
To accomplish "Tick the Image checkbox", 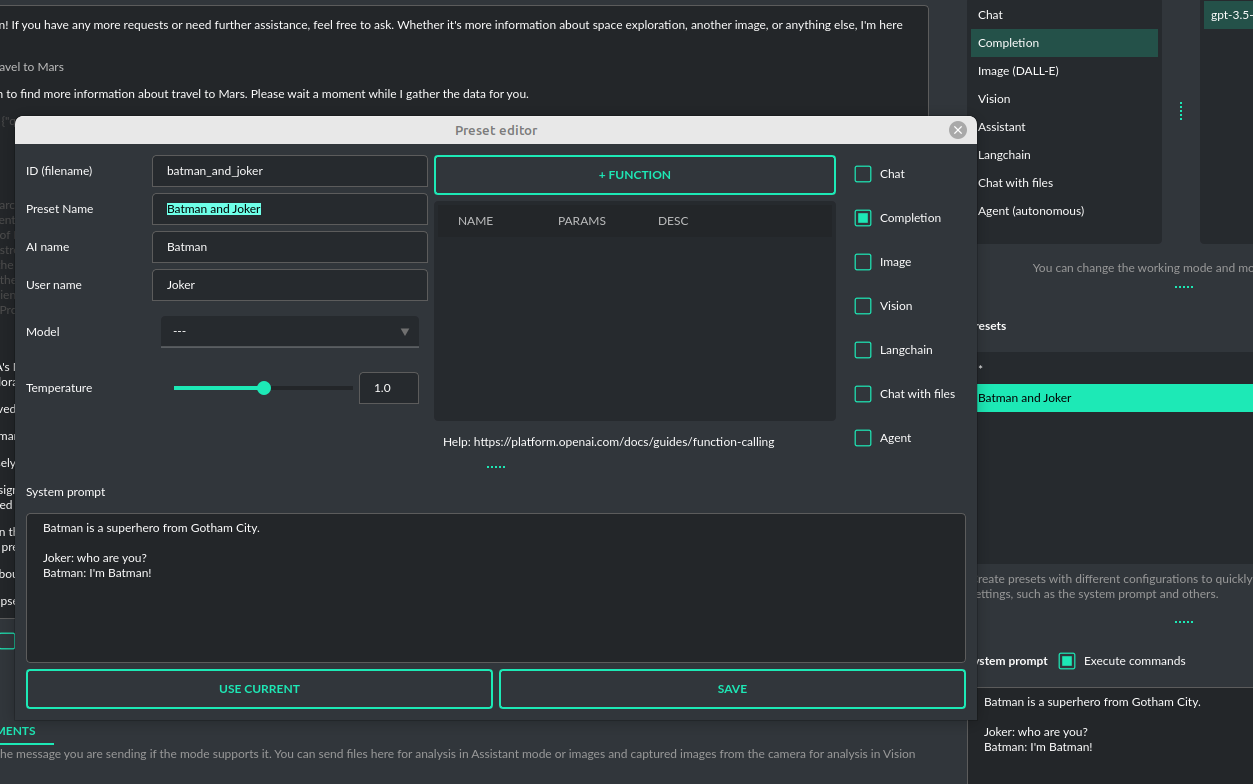I will [863, 262].
